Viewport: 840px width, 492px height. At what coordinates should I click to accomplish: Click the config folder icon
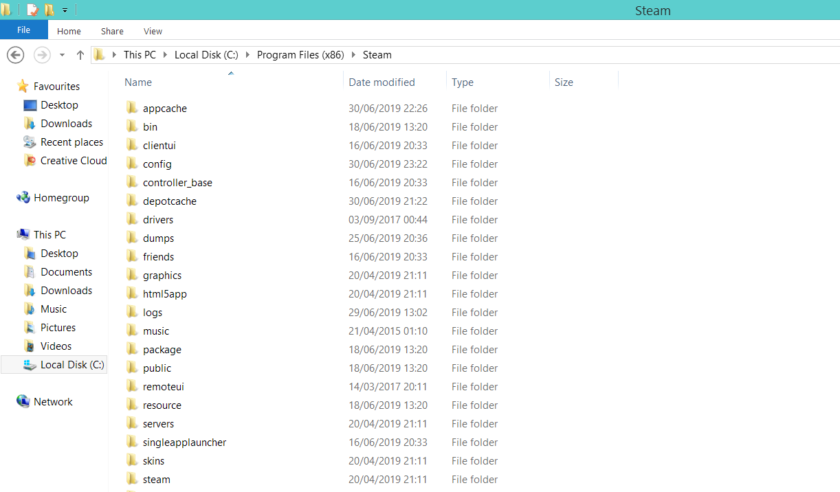132,163
